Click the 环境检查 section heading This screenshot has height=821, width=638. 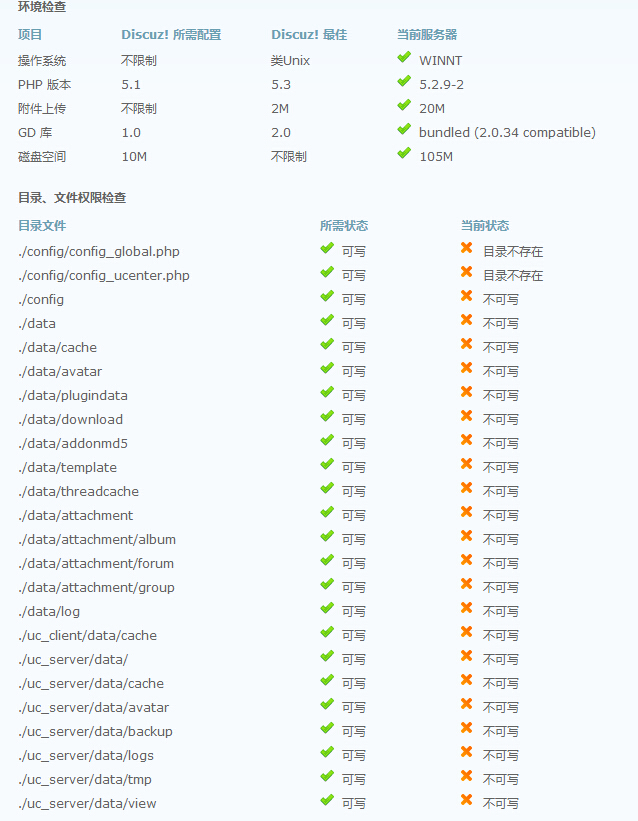pyautogui.click(x=42, y=7)
